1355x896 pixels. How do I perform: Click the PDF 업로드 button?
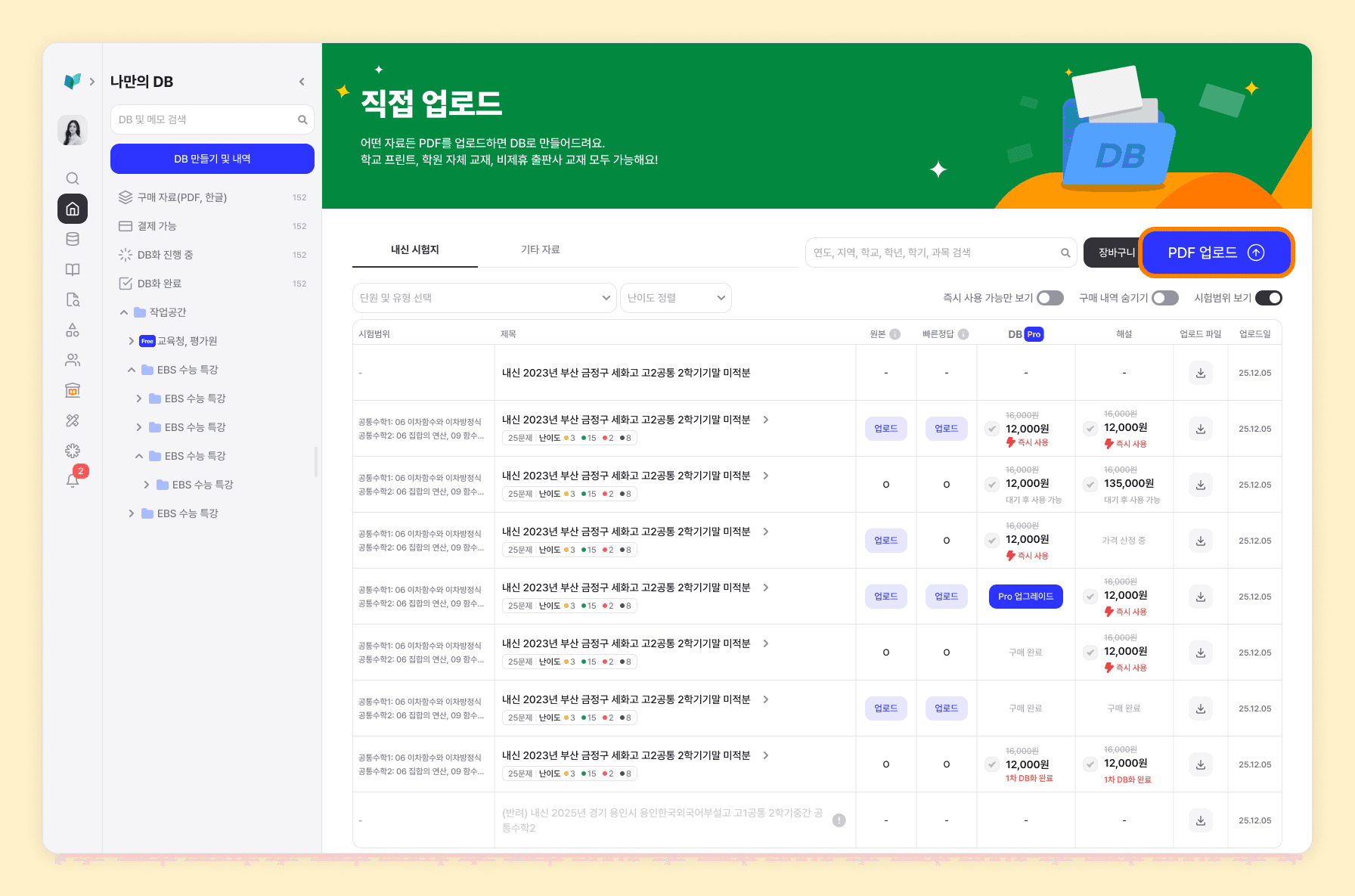[x=1216, y=253]
